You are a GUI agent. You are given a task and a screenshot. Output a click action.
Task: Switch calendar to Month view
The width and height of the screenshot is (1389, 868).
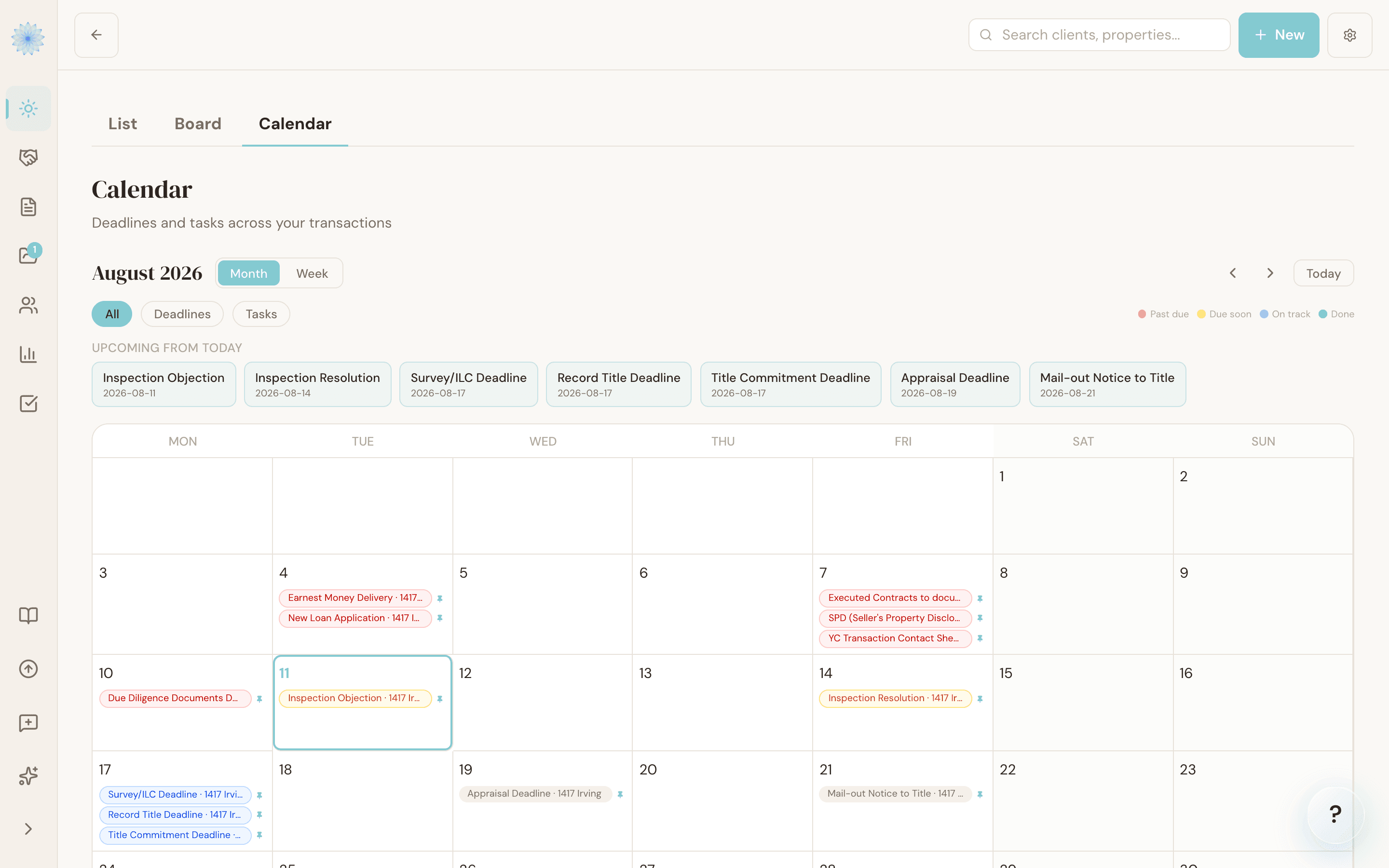click(x=248, y=273)
